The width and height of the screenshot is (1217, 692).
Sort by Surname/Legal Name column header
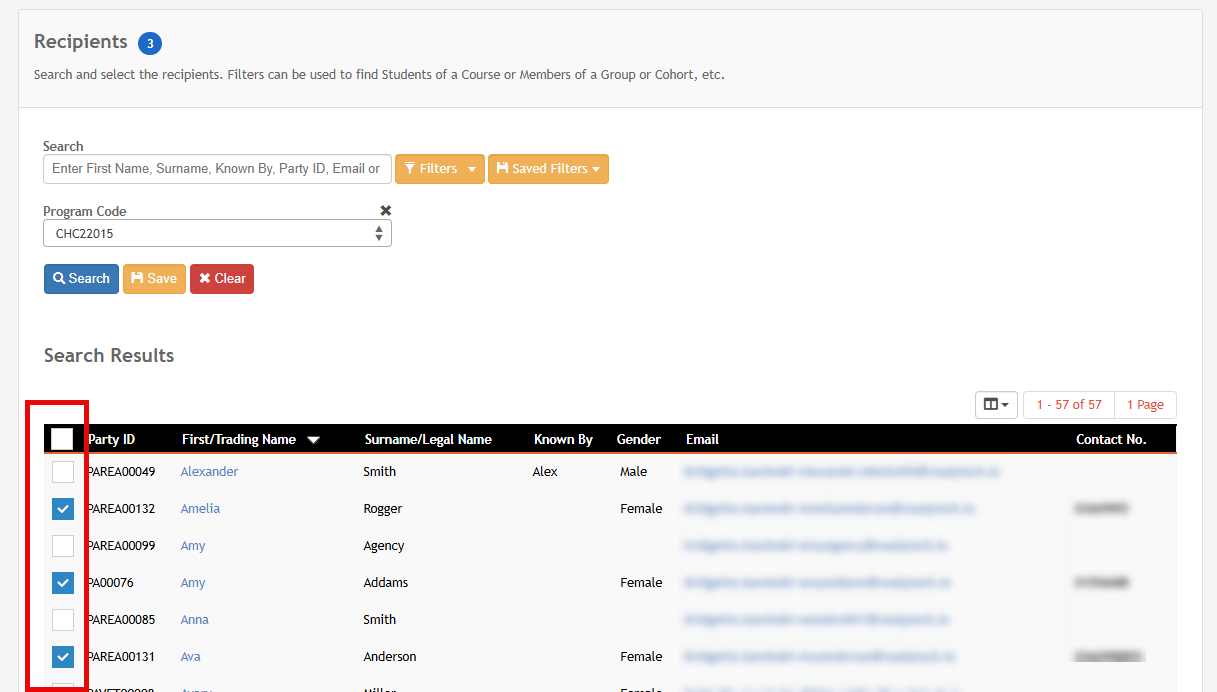click(428, 439)
